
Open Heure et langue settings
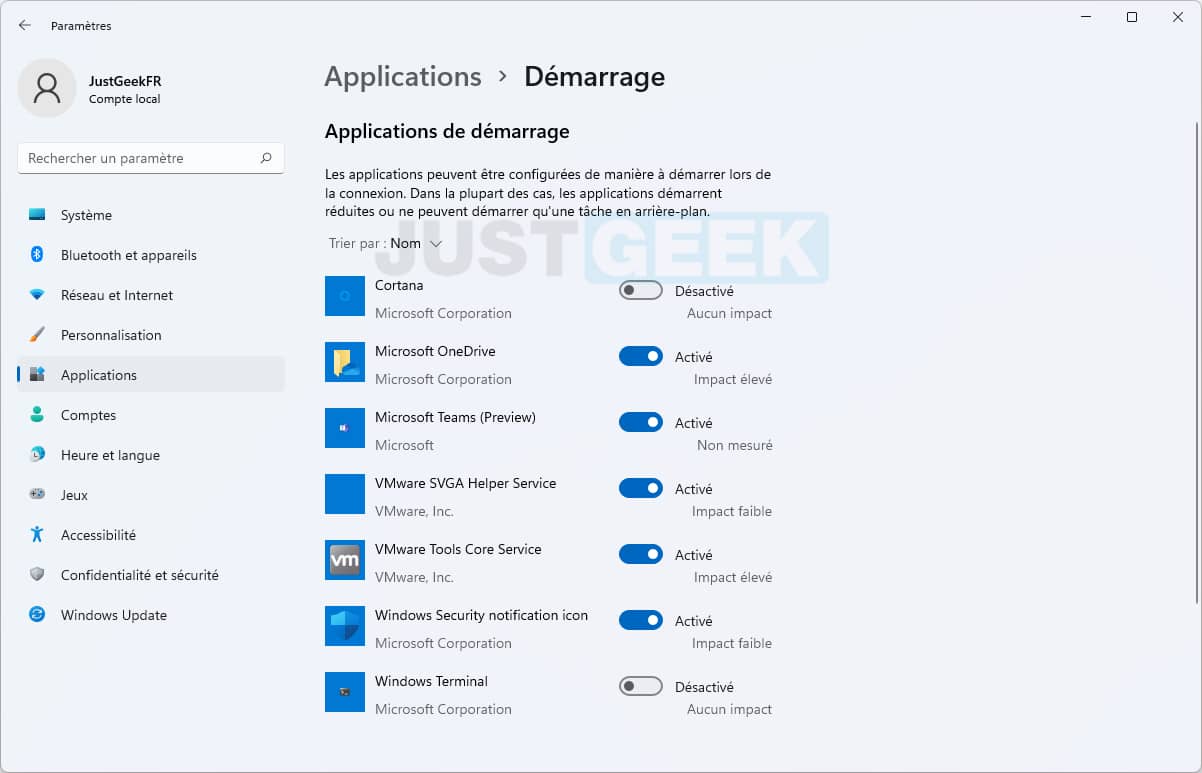tap(151, 455)
